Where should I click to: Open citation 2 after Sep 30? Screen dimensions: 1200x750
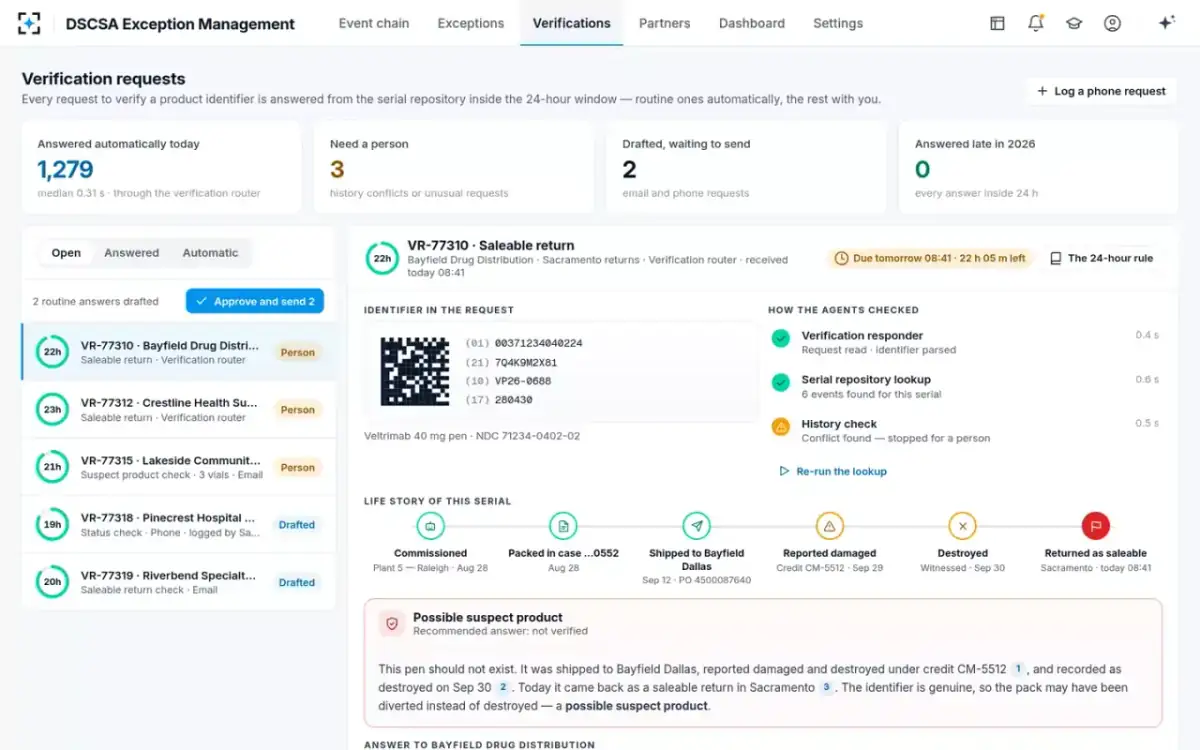[x=503, y=688]
